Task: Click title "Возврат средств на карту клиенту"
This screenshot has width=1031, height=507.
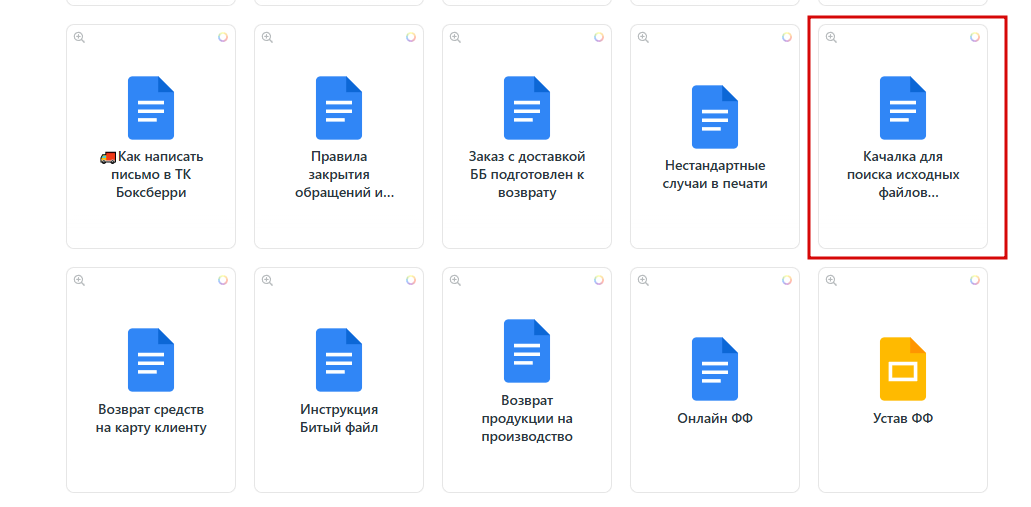Action: 151,419
